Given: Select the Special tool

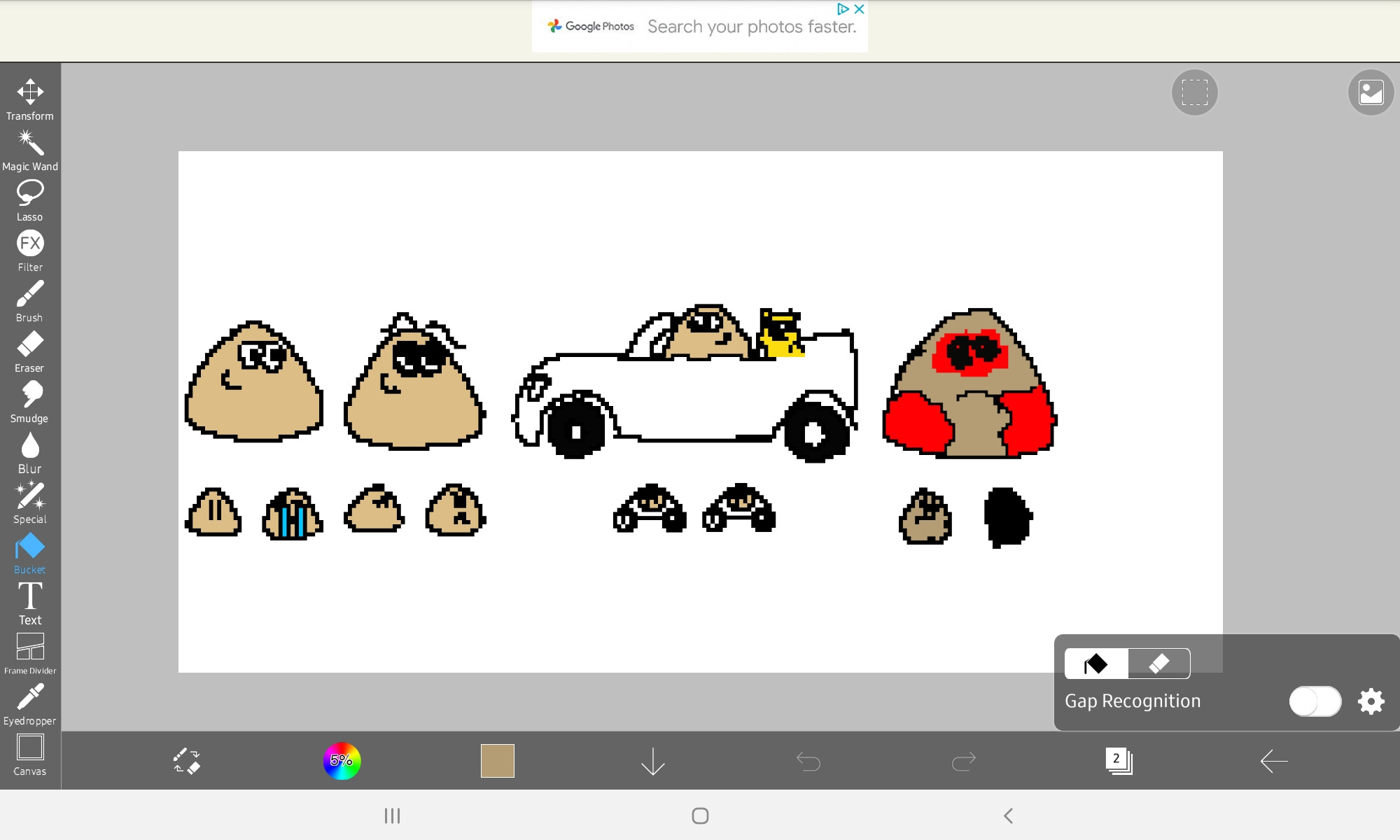Looking at the screenshot, I should pyautogui.click(x=30, y=503).
